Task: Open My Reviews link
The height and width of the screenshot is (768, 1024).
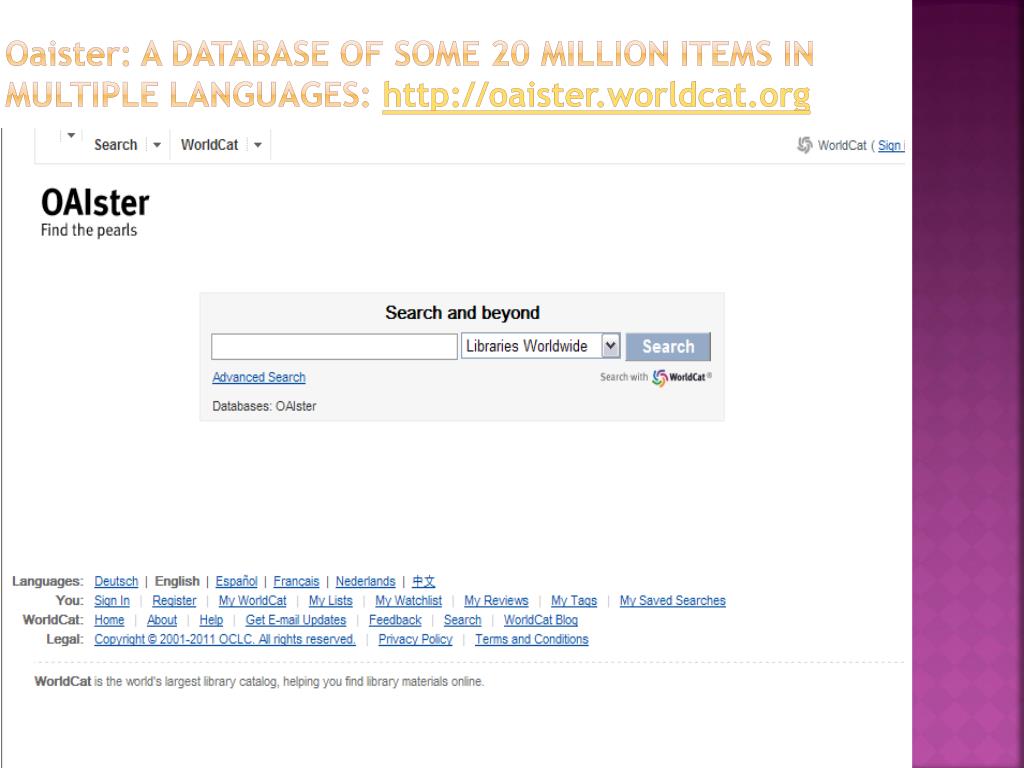Action: (496, 601)
